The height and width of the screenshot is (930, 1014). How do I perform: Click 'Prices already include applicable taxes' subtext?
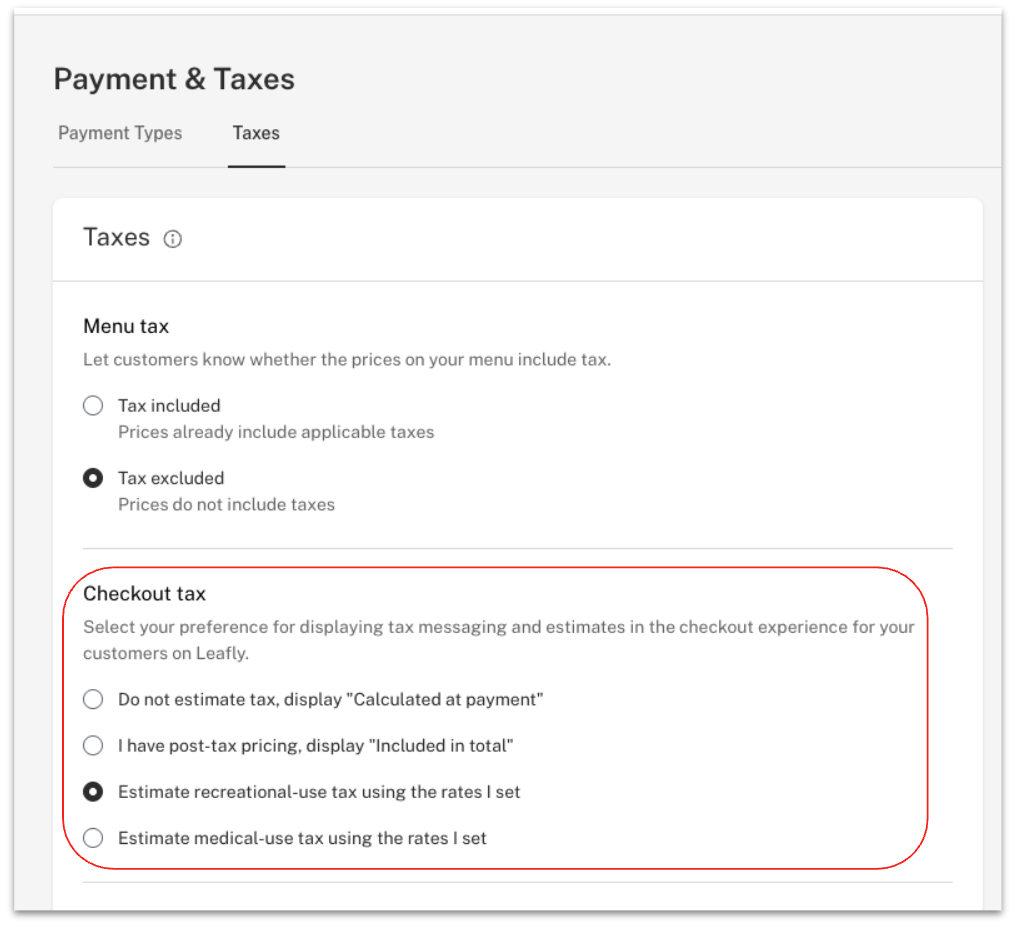276,433
